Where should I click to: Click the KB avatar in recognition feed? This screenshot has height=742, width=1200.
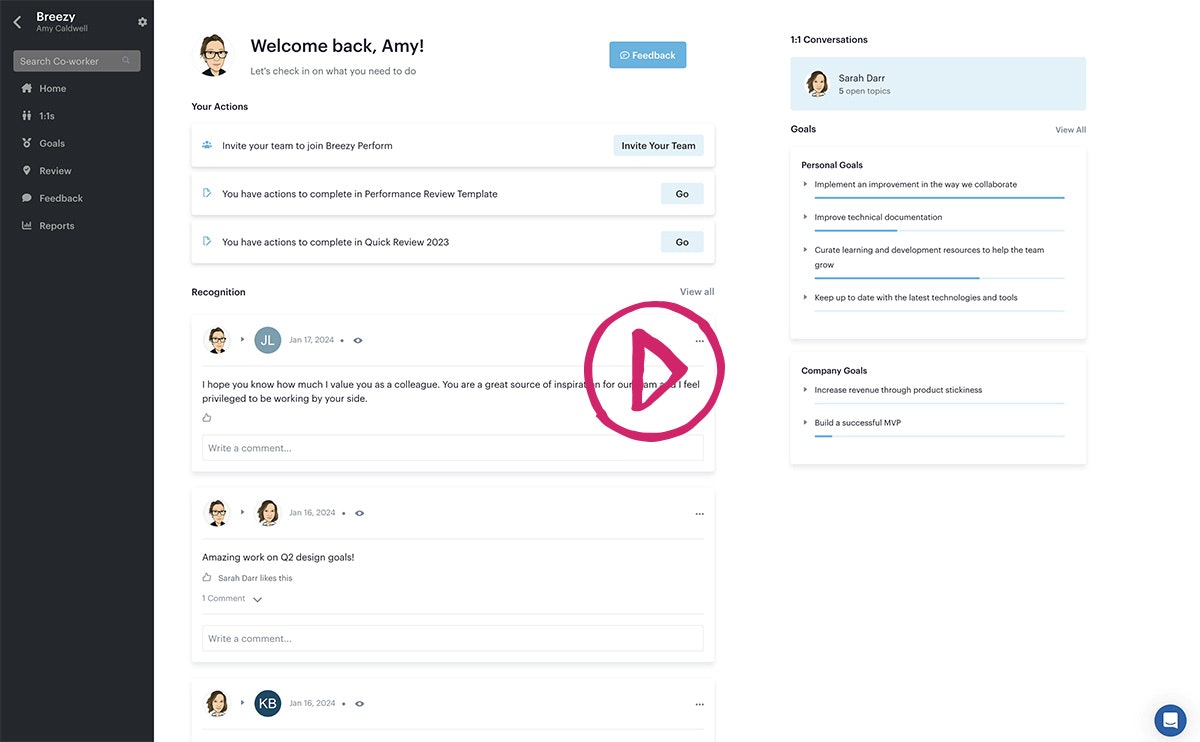268,703
